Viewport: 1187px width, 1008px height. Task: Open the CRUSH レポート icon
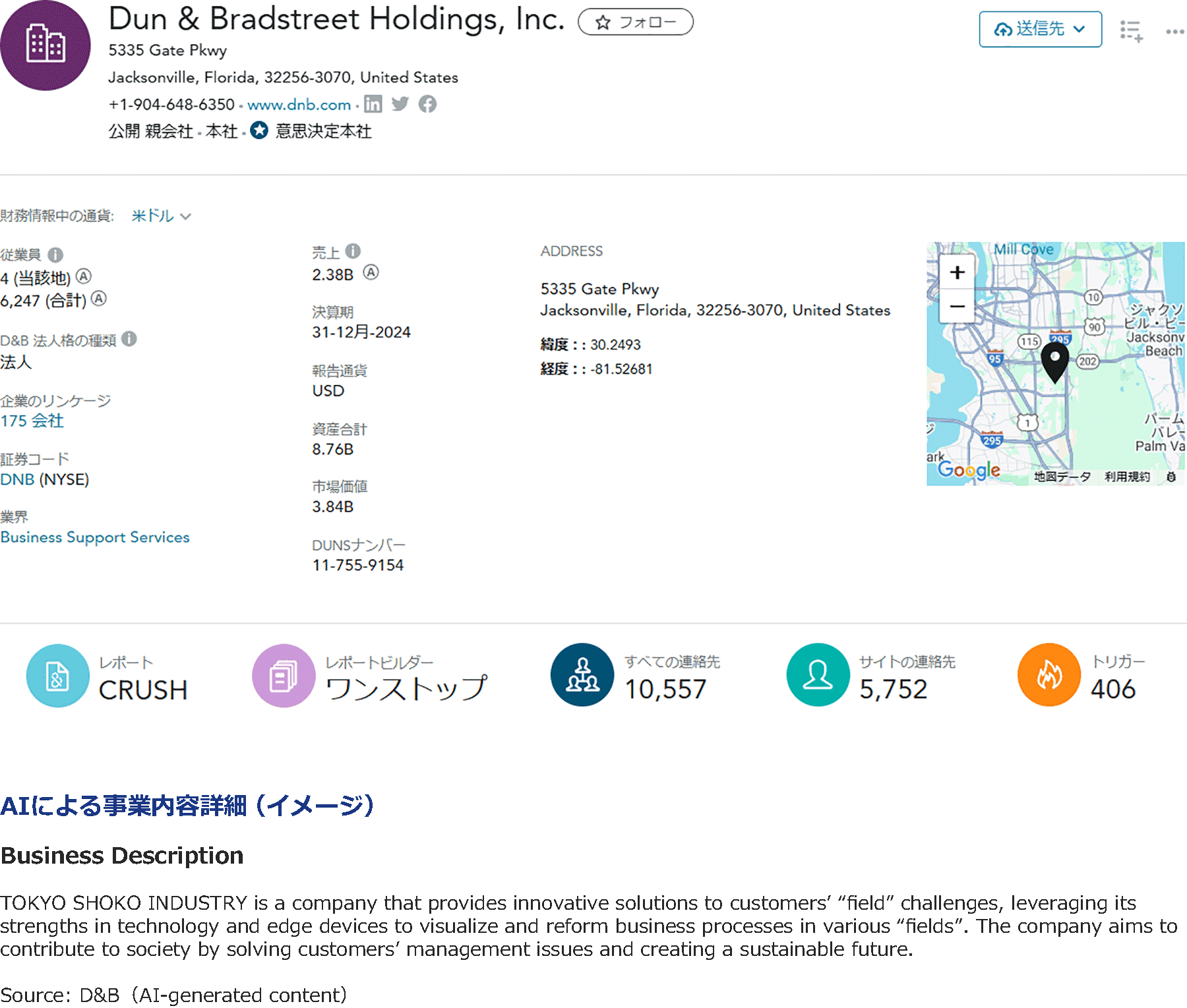pos(57,676)
